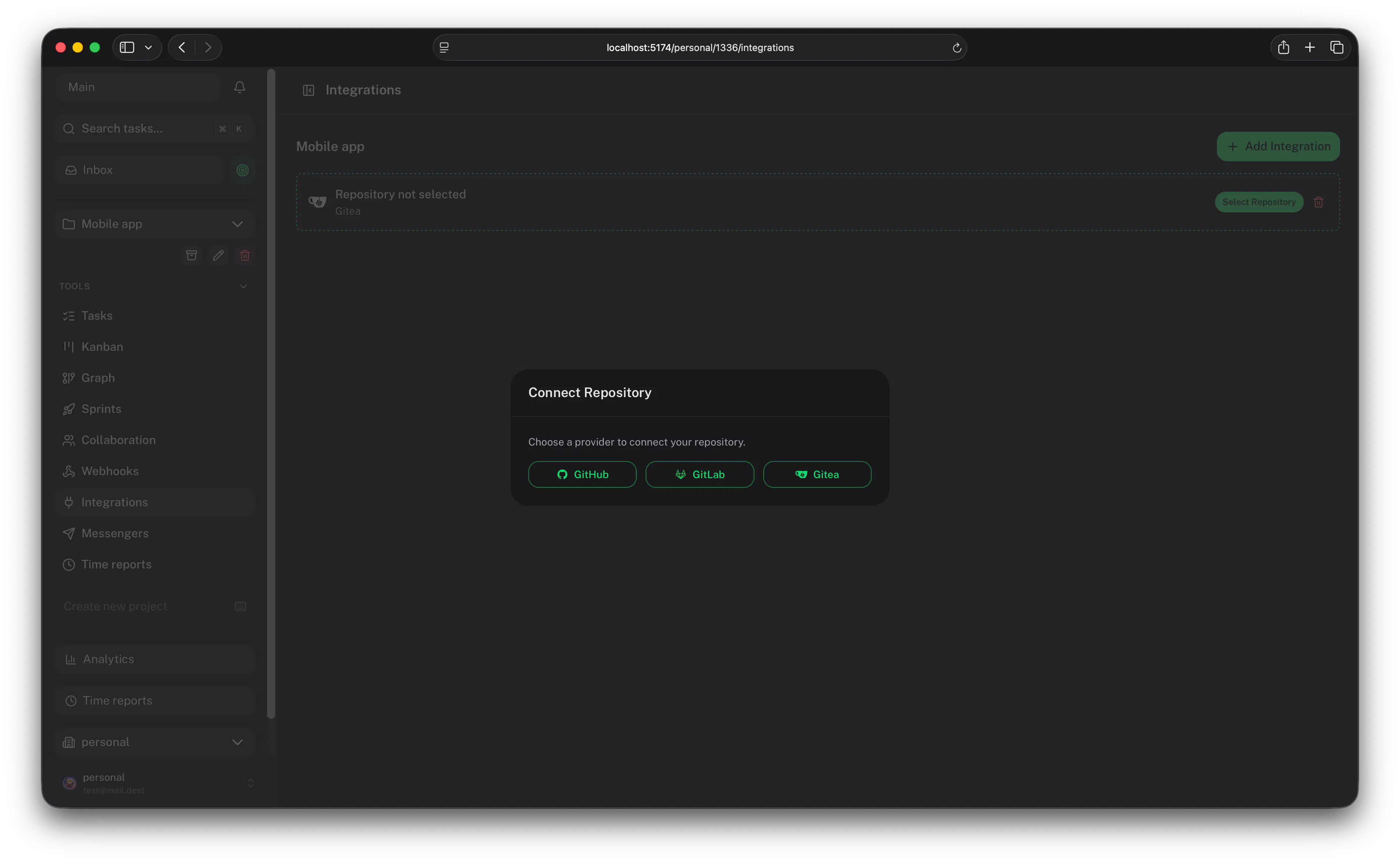The height and width of the screenshot is (863, 1400).
Task: Reload the page in Safari
Action: click(x=957, y=48)
